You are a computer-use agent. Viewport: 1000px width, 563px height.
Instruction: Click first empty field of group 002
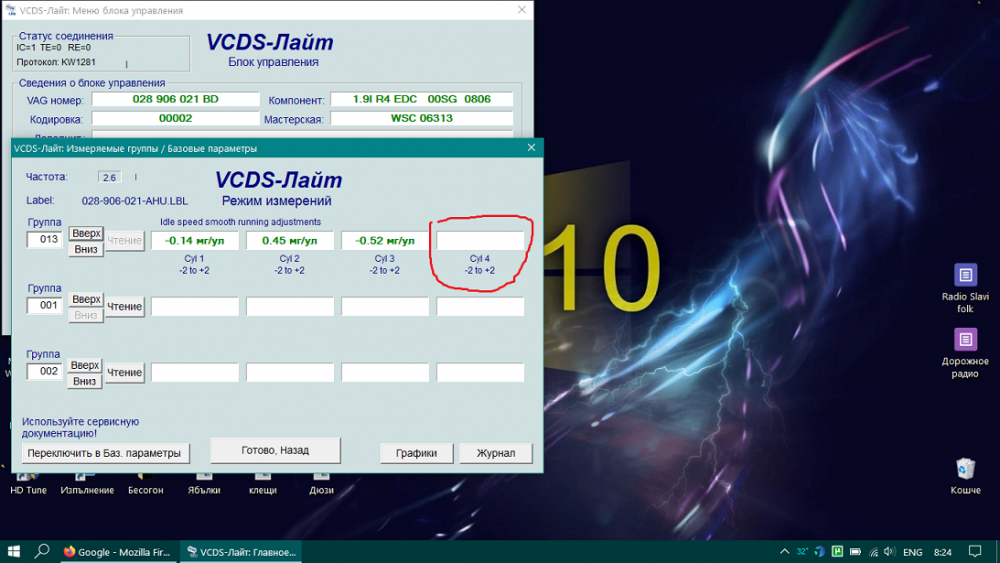195,372
